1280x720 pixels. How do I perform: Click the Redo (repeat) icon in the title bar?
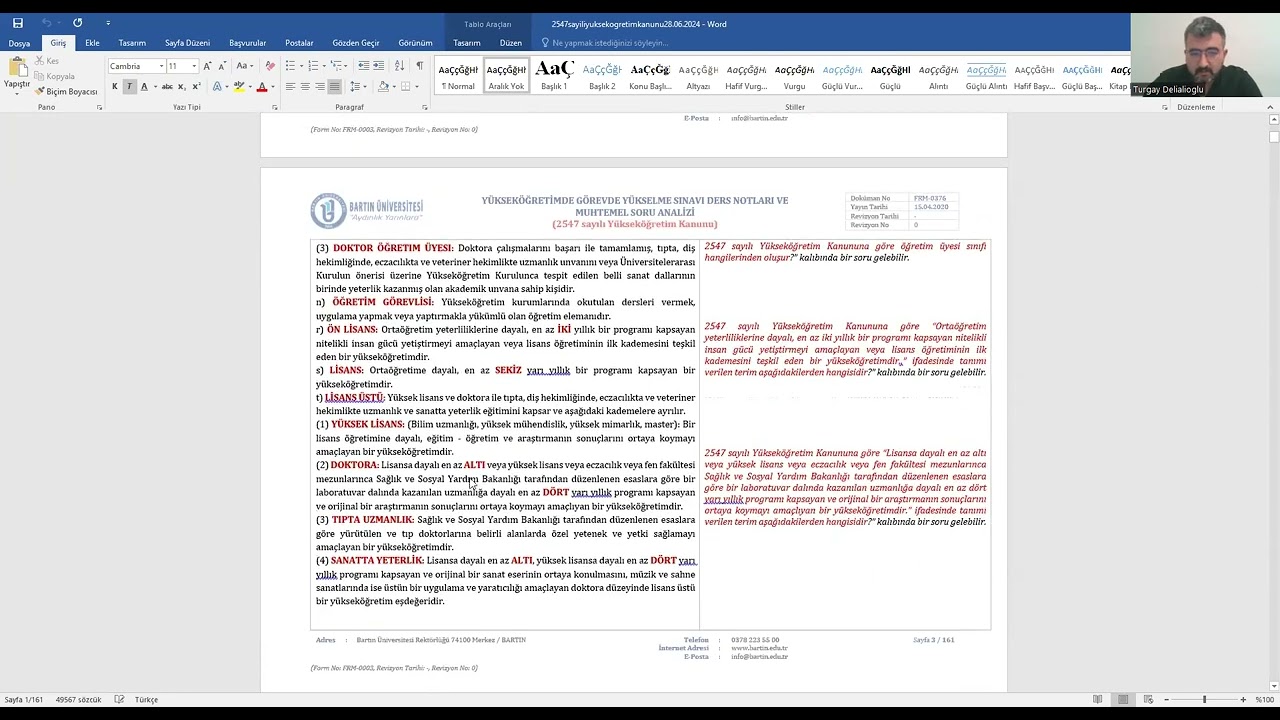click(x=77, y=23)
